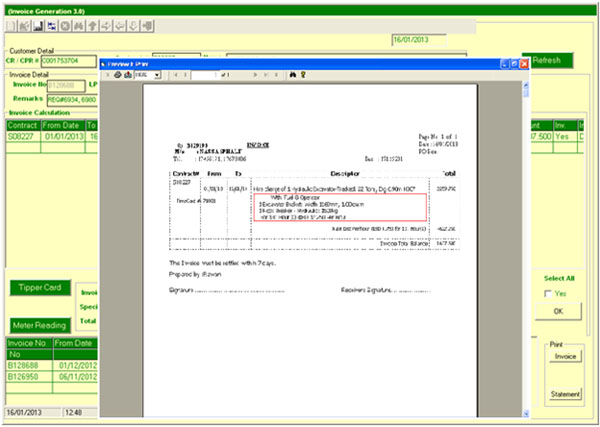Click the preview scrollbar down arrow

pos(526,413)
